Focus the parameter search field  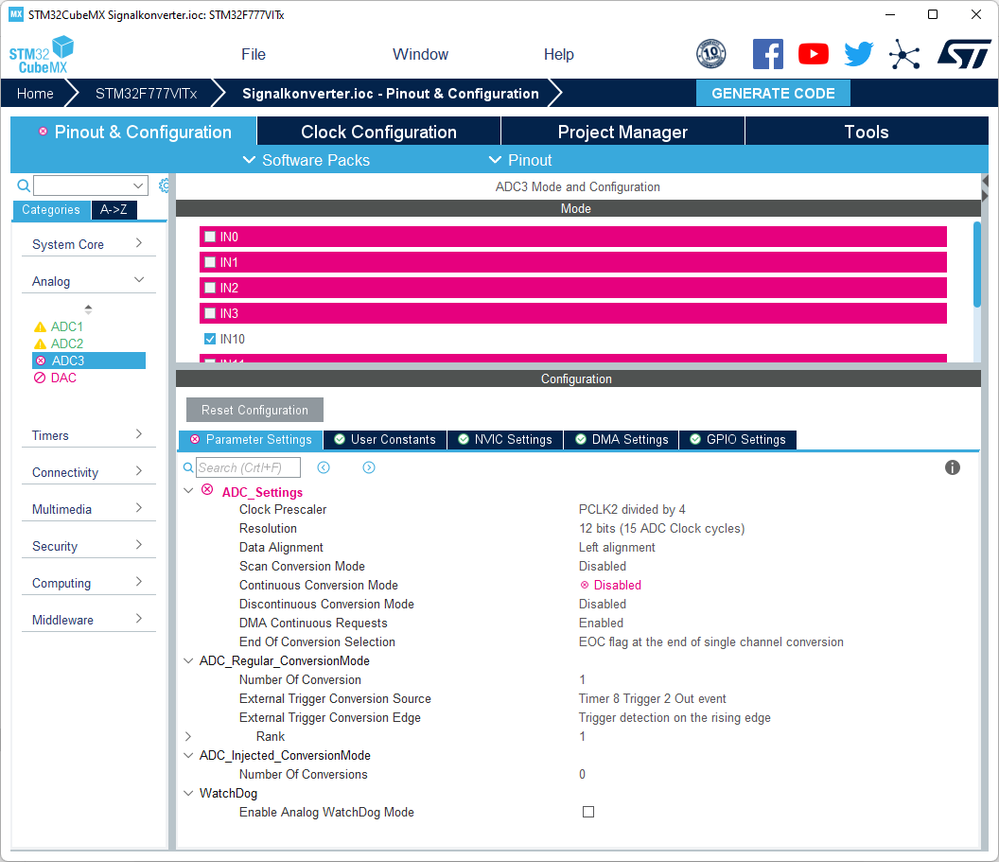click(x=248, y=468)
